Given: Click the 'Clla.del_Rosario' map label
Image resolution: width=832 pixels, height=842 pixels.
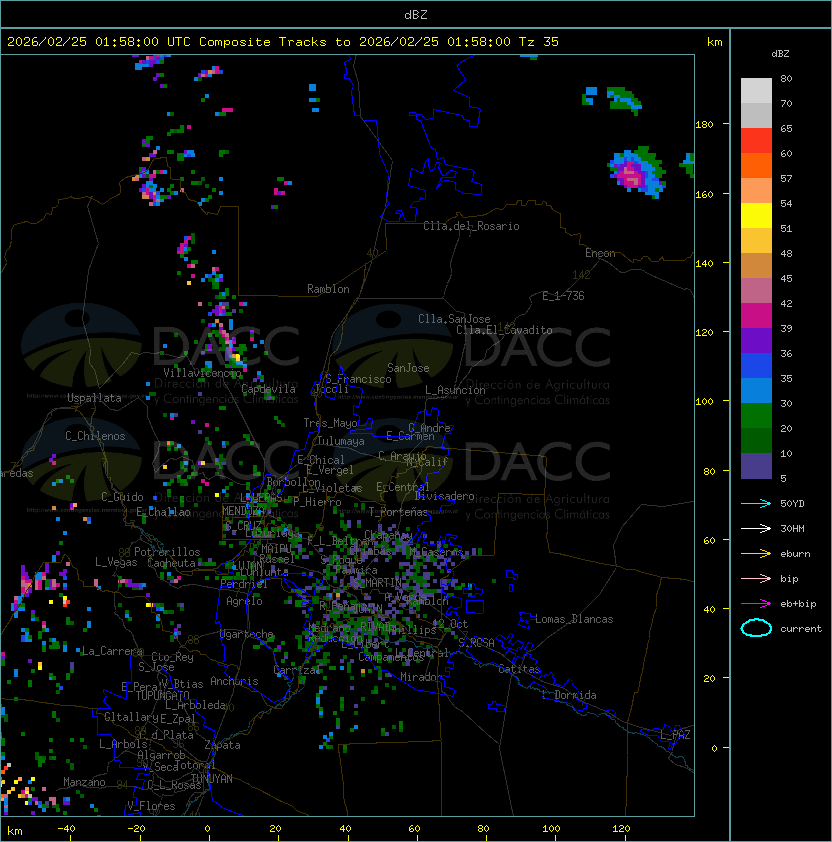Looking at the screenshot, I should (471, 226).
